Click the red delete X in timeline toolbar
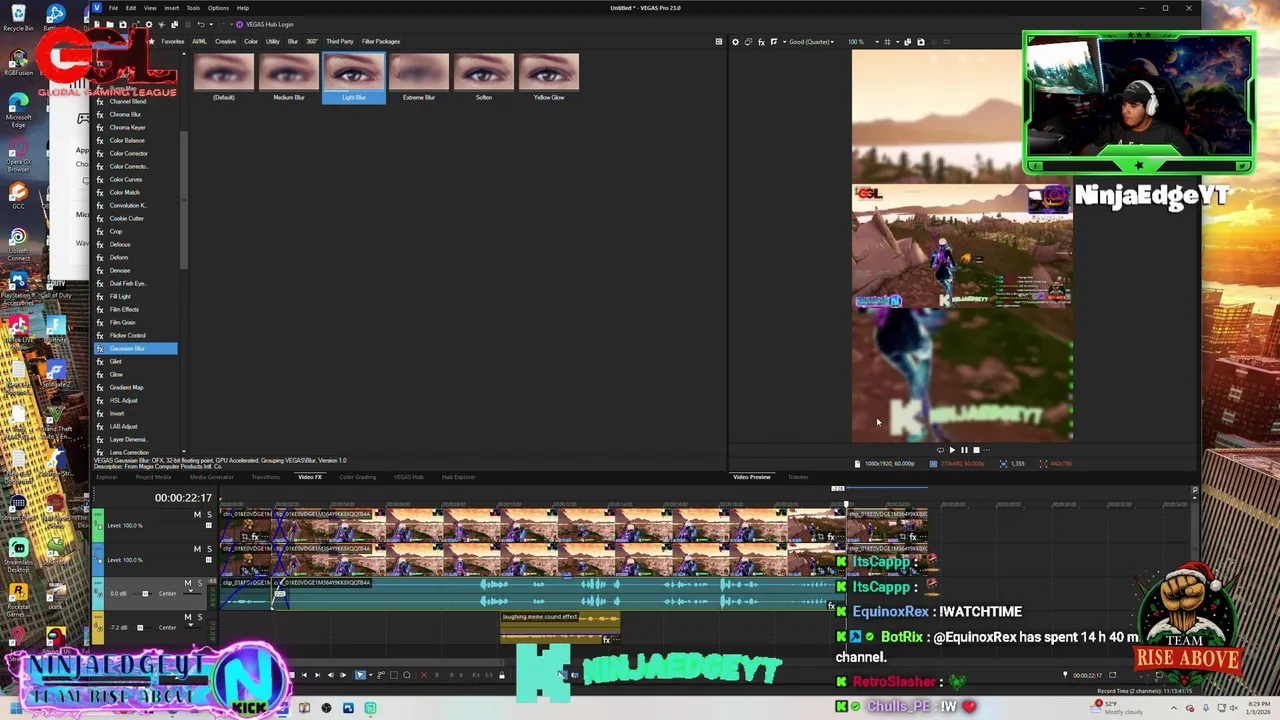Screen dimensions: 1280x720 click(424, 675)
